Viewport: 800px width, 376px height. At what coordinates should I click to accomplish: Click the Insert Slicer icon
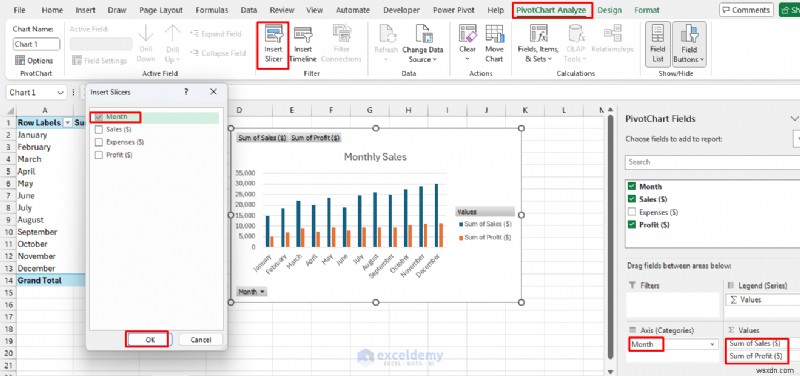[x=273, y=34]
